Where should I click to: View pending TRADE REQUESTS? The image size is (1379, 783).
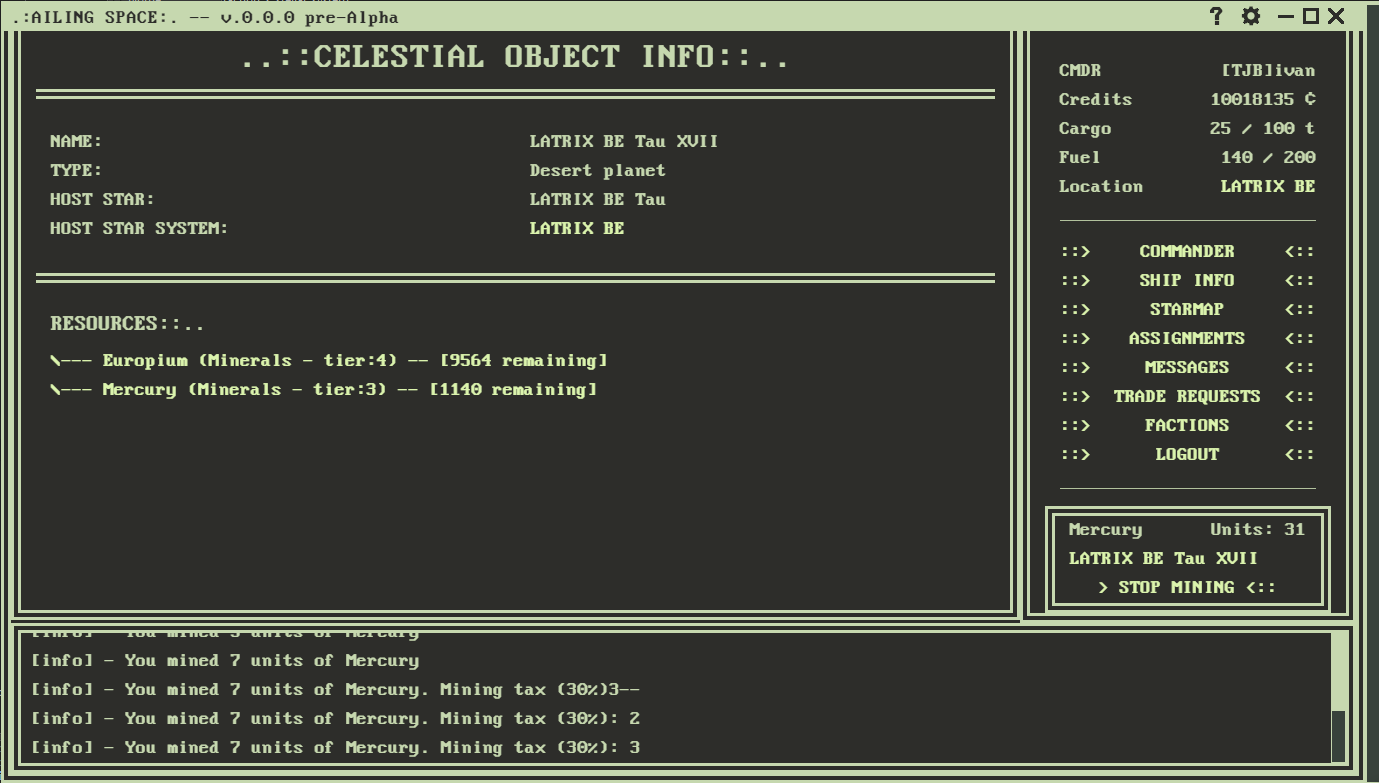click(x=1186, y=396)
